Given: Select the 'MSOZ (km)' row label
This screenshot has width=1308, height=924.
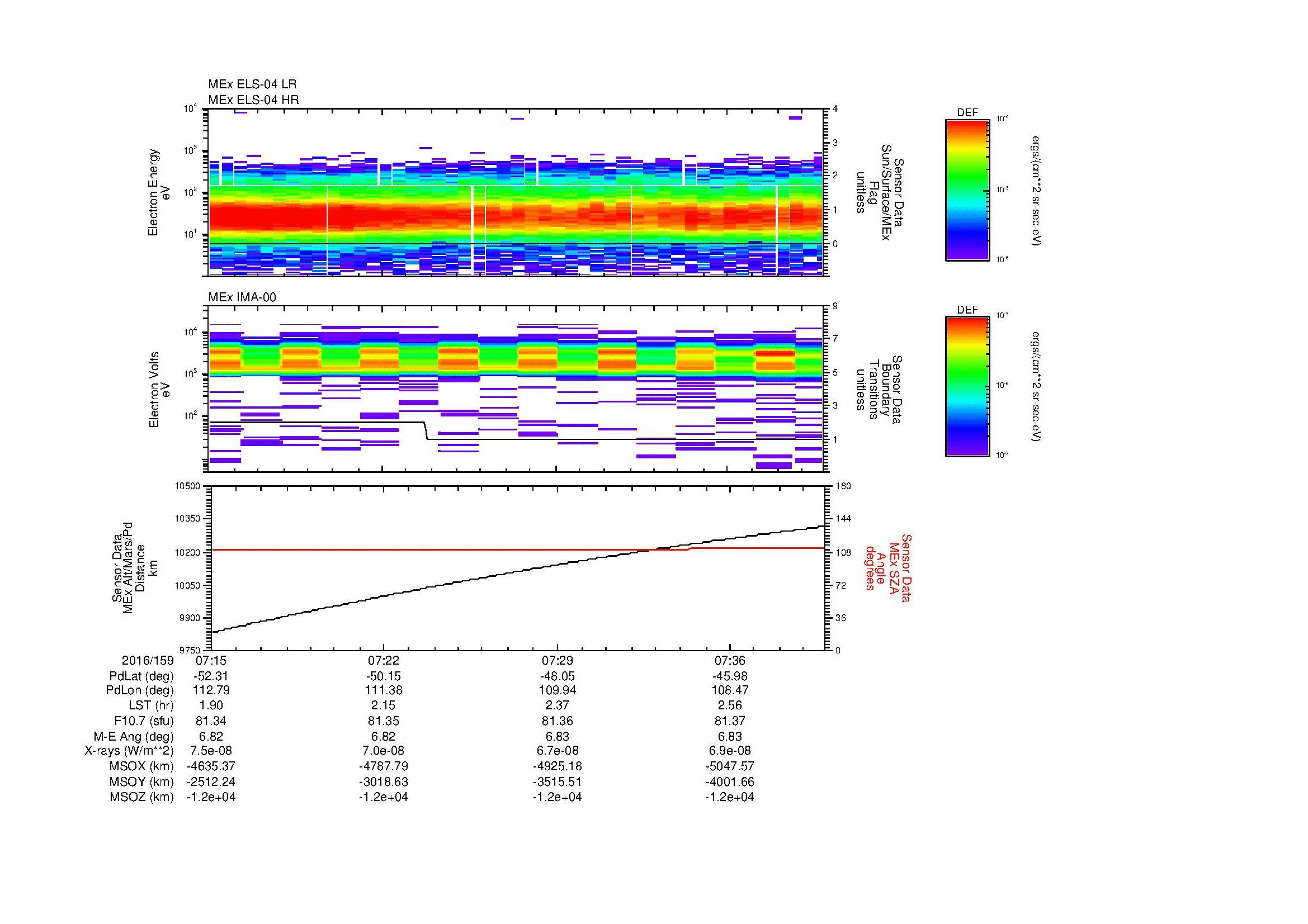Looking at the screenshot, I should (142, 797).
